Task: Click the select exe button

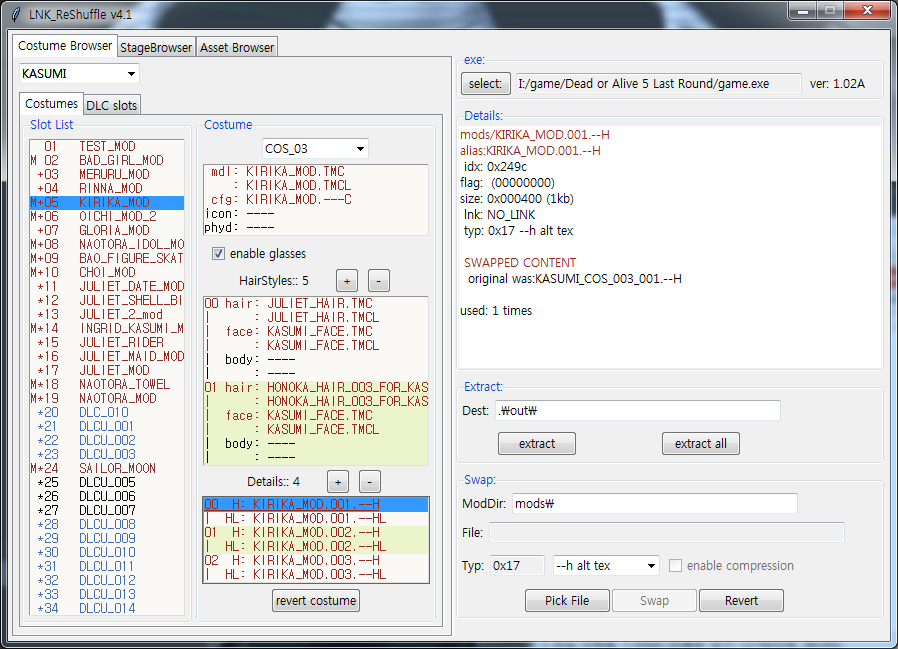Action: [x=485, y=84]
